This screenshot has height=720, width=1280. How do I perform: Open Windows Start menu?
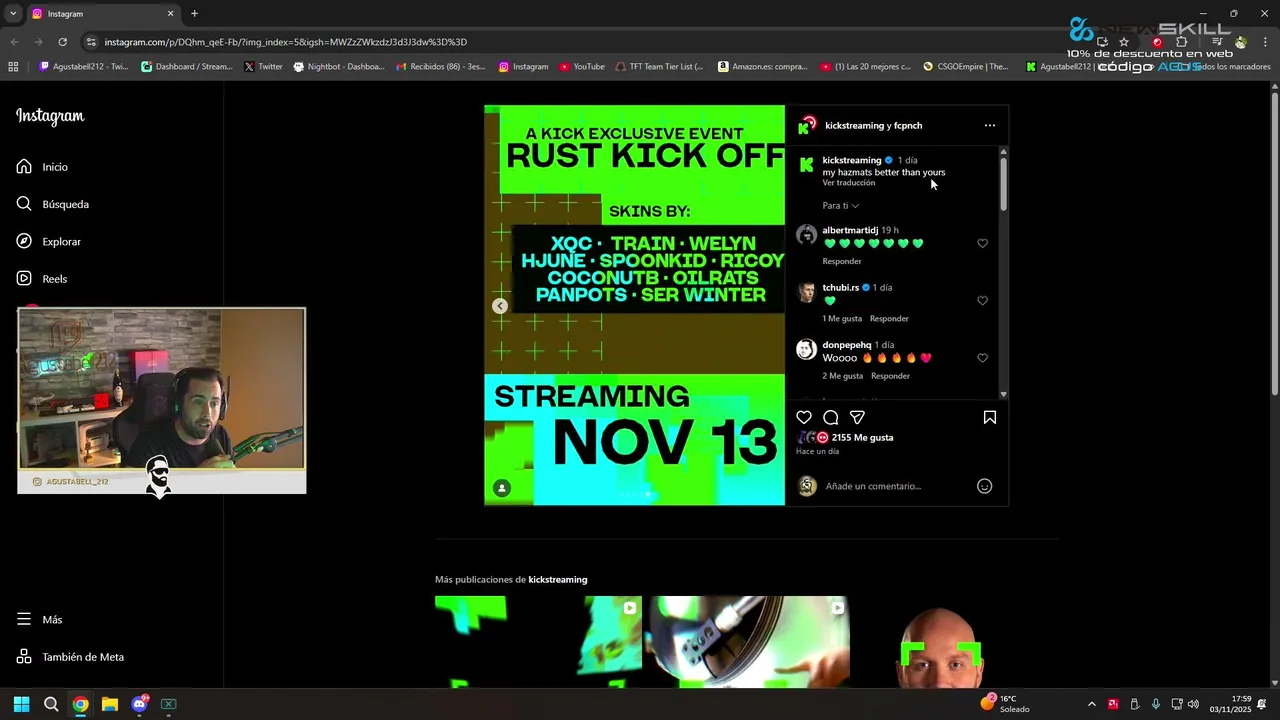pyautogui.click(x=21, y=704)
